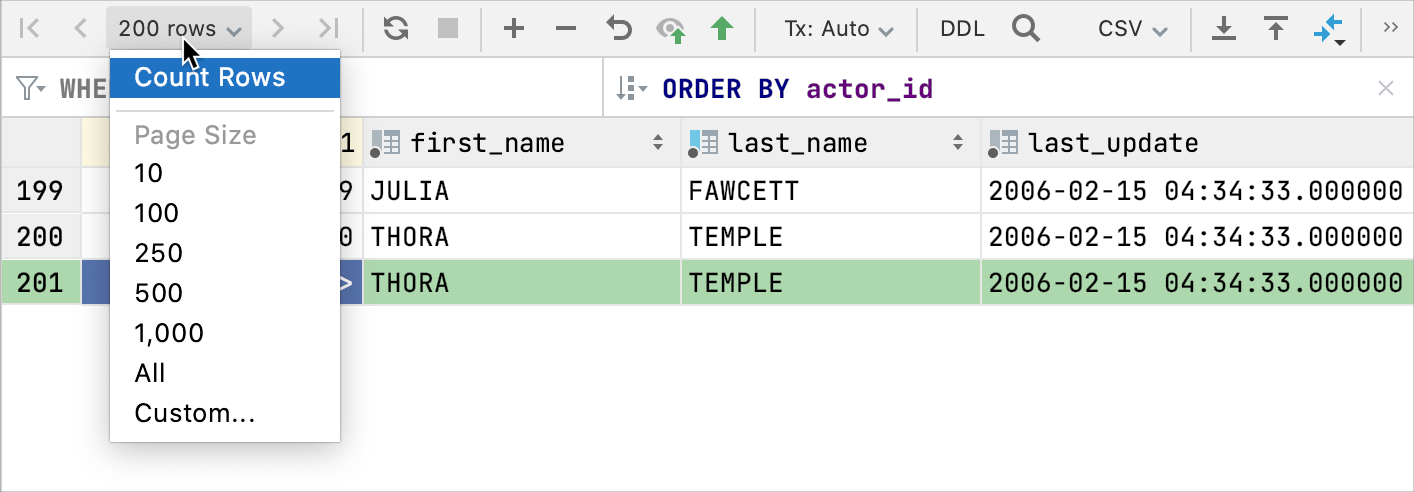Set page size to 250

pyautogui.click(x=225, y=253)
